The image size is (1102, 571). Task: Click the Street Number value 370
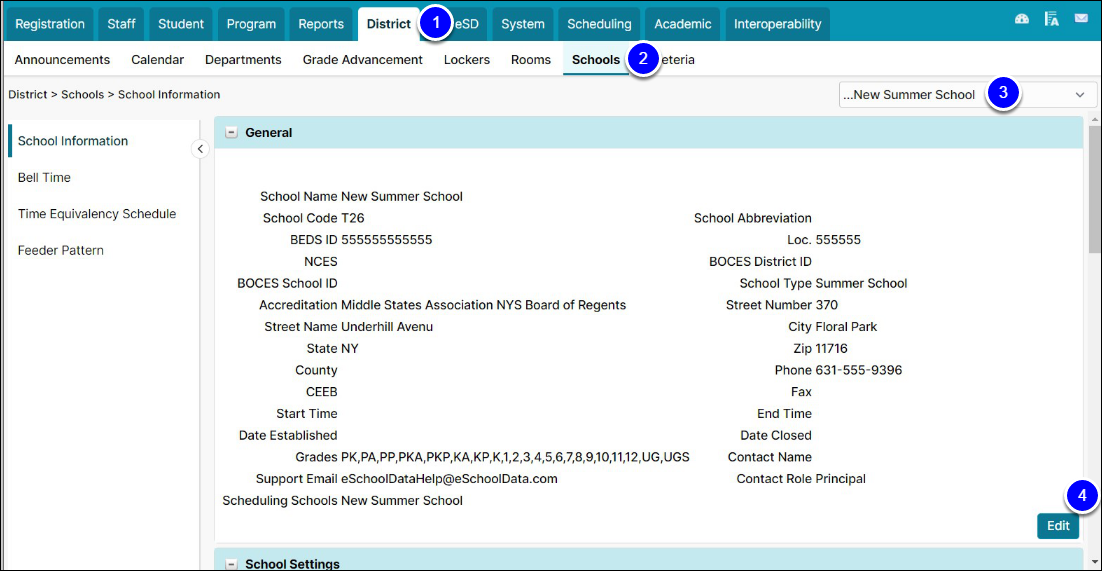826,305
